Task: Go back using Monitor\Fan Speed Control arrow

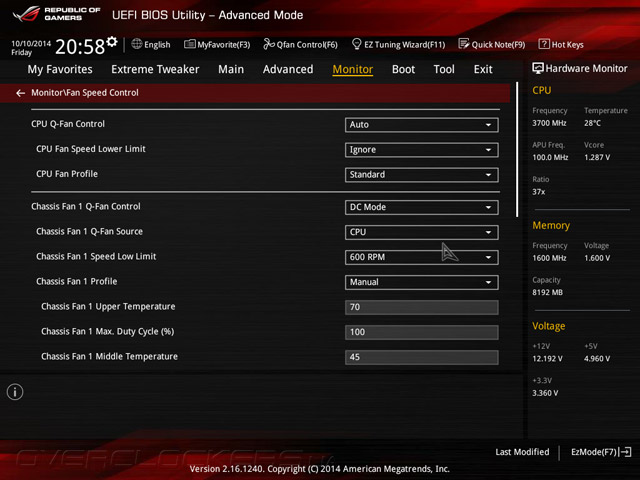Action: pos(20,93)
